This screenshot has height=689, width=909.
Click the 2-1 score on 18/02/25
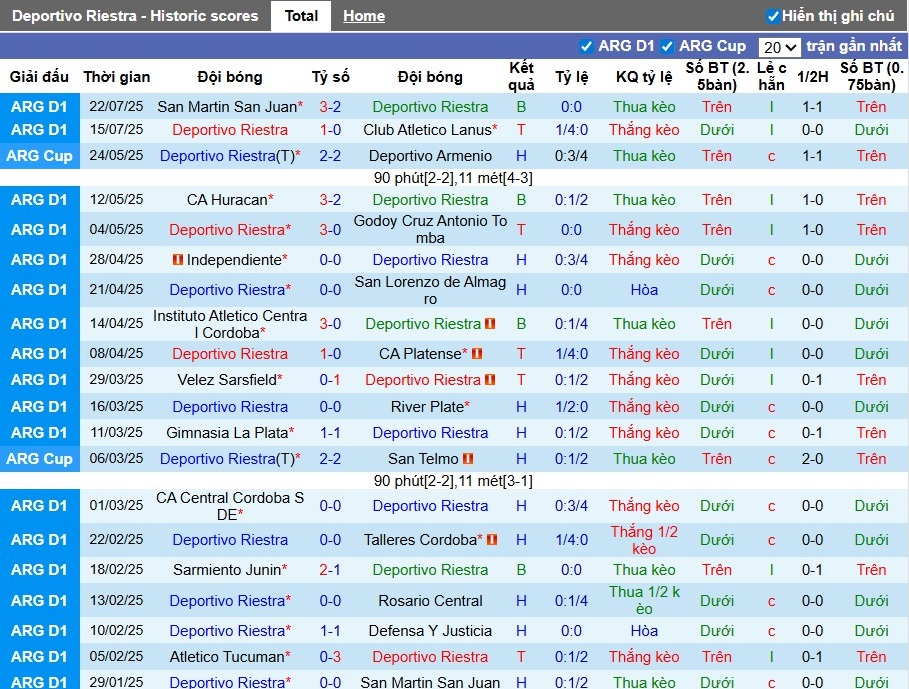coord(330,570)
